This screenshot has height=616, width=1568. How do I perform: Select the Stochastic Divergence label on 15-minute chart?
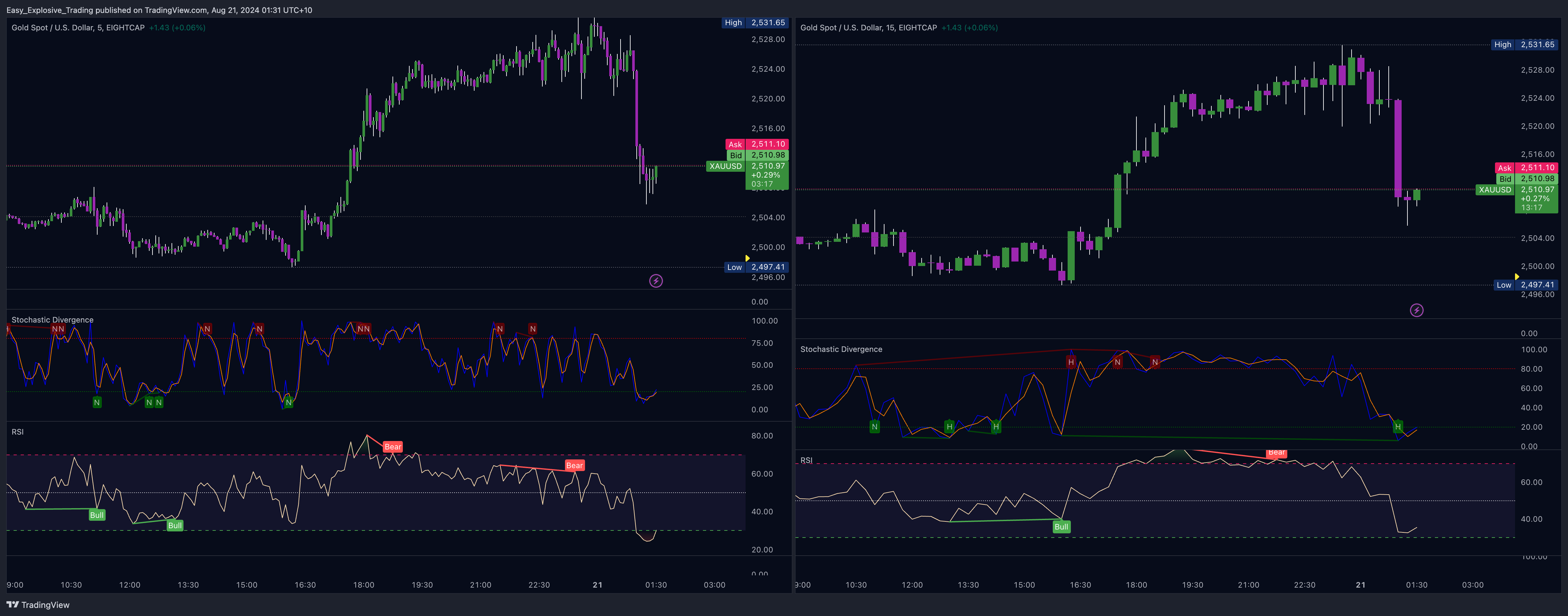click(841, 350)
